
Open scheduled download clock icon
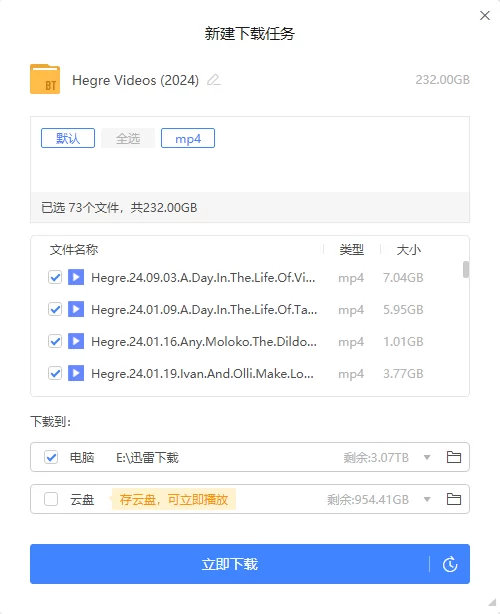(450, 564)
